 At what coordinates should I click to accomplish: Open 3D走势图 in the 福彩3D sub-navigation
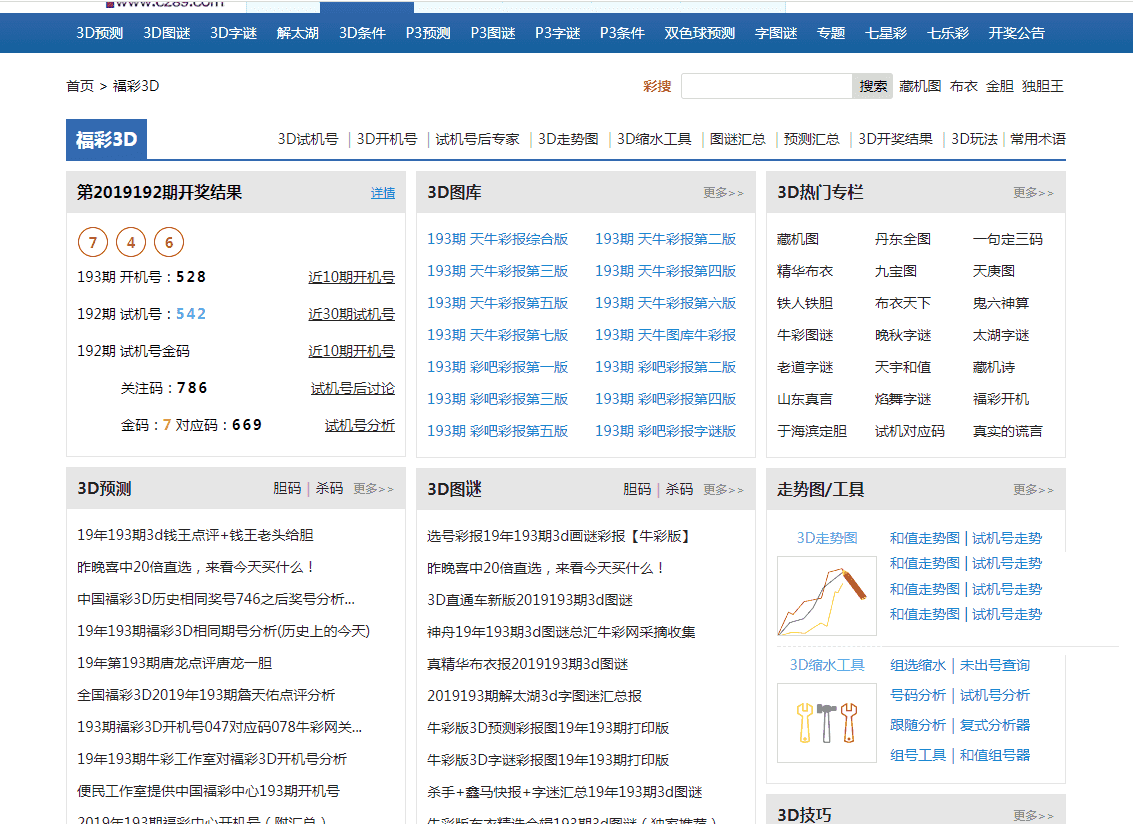coord(568,139)
